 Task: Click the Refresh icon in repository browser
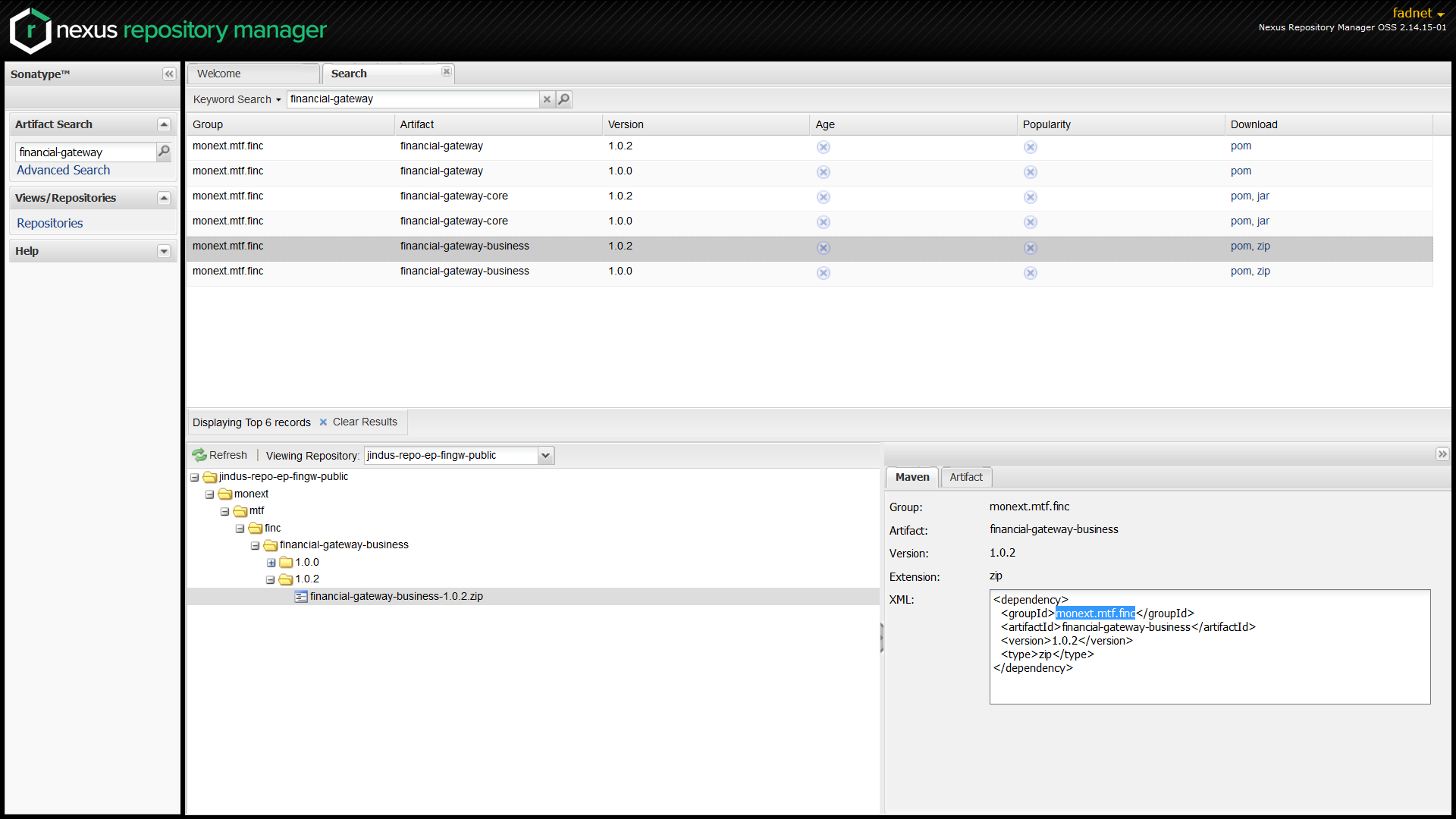pos(199,455)
